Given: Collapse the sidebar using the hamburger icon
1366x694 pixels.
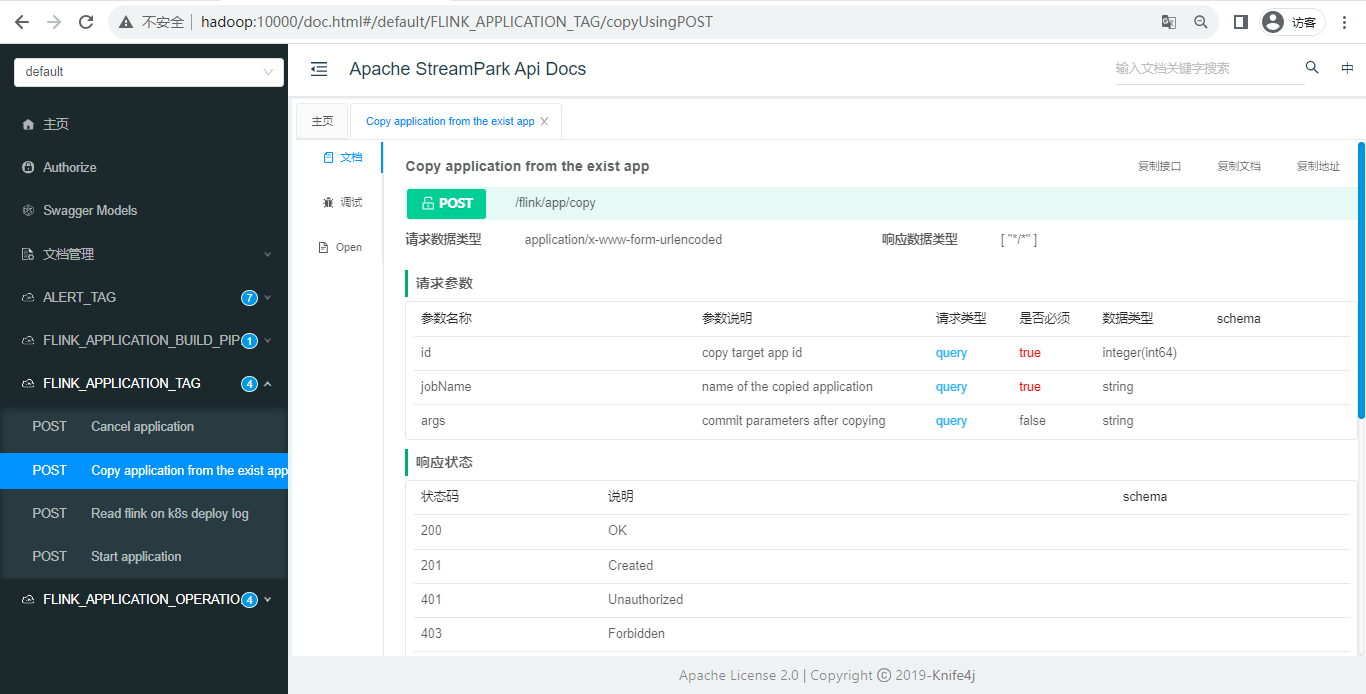Looking at the screenshot, I should (318, 69).
